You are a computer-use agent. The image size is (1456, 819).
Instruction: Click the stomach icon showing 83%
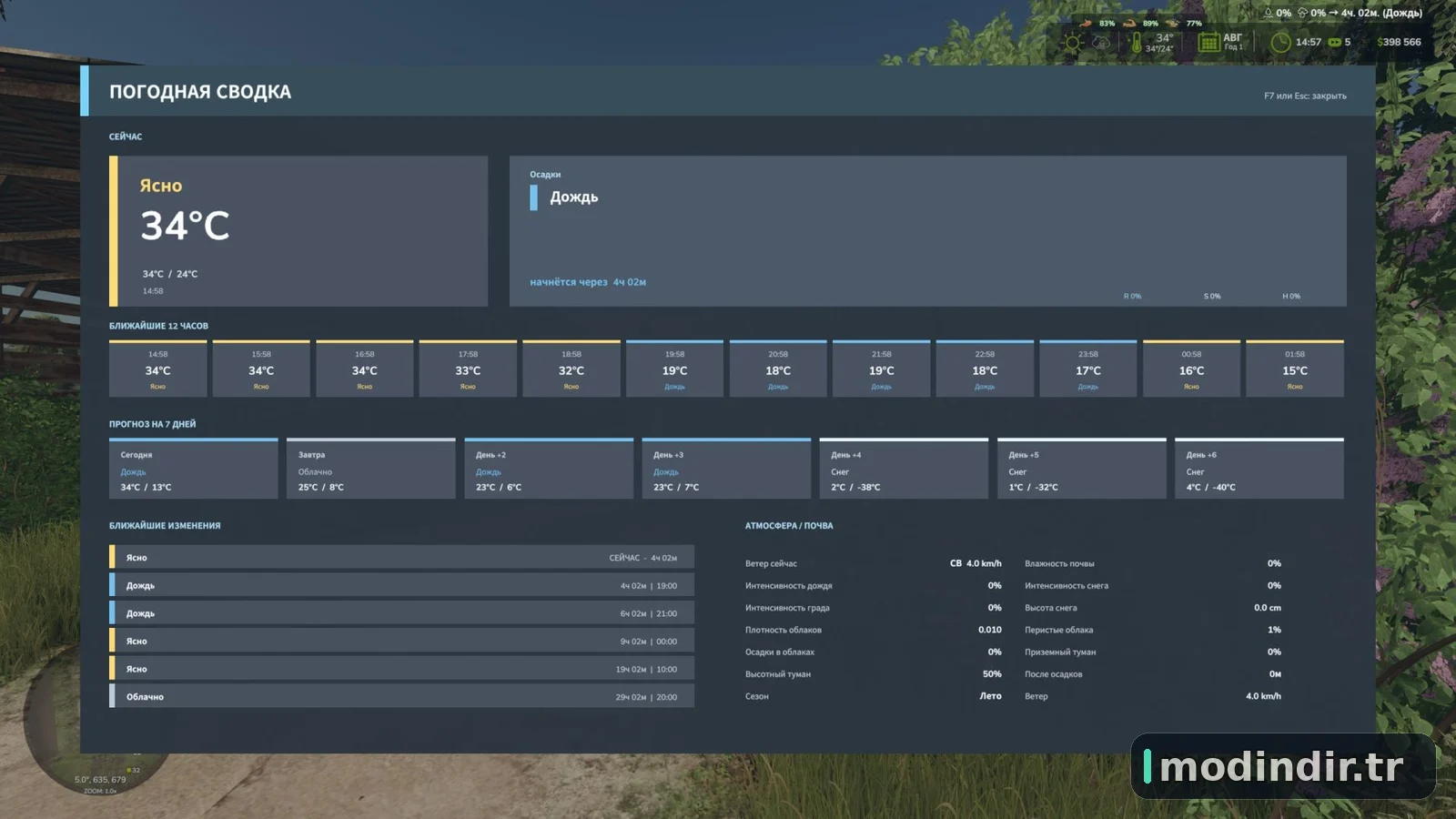1086,23
